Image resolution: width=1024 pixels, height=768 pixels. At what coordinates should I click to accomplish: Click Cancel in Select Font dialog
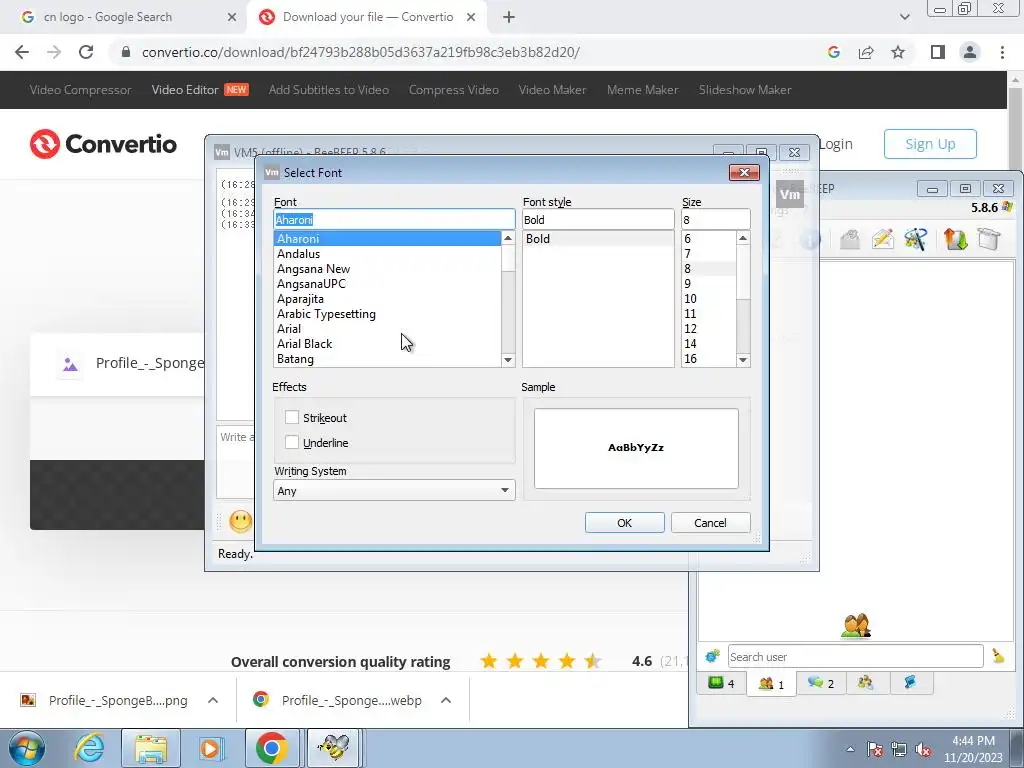pos(710,522)
